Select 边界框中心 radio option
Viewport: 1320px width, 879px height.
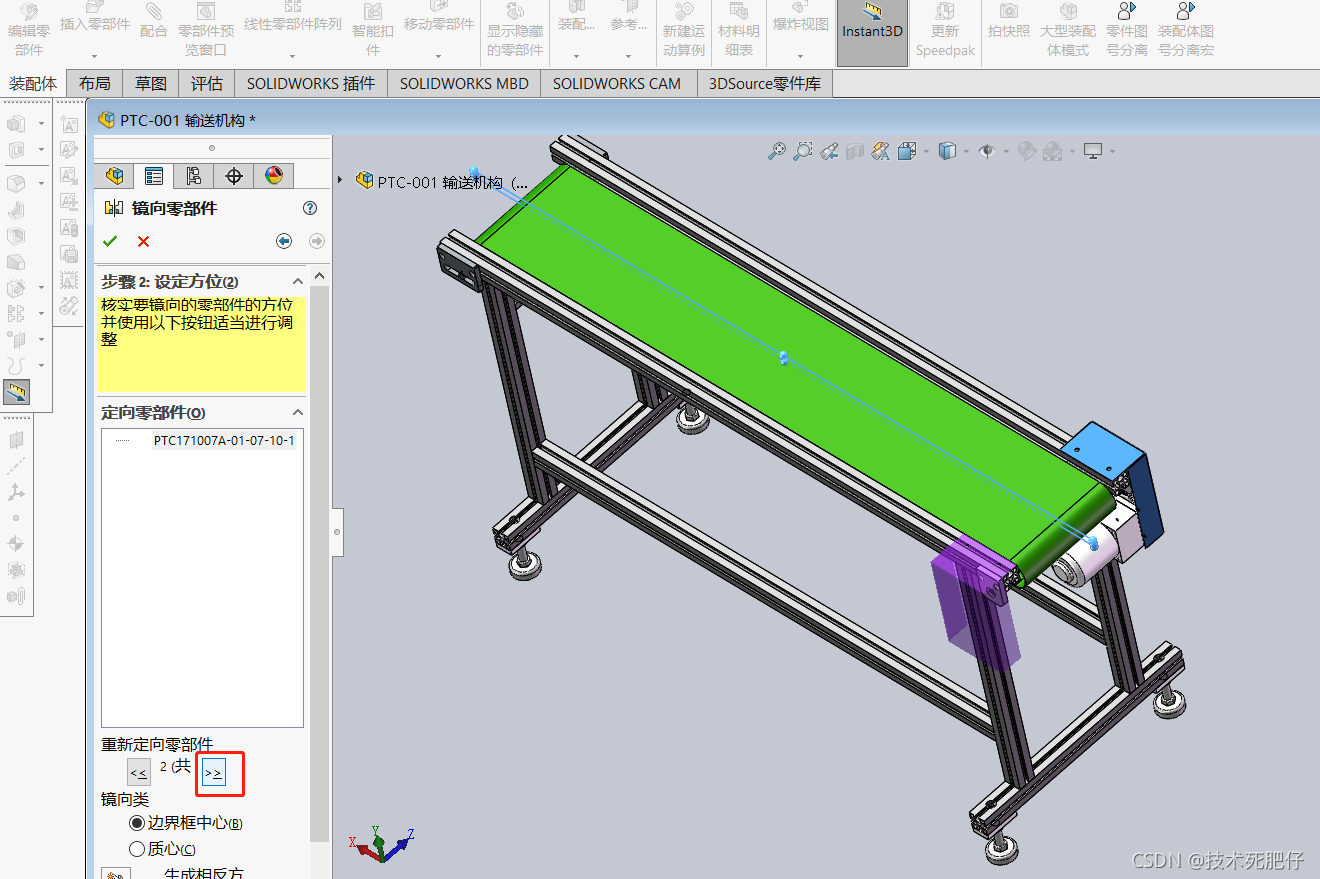coord(138,823)
